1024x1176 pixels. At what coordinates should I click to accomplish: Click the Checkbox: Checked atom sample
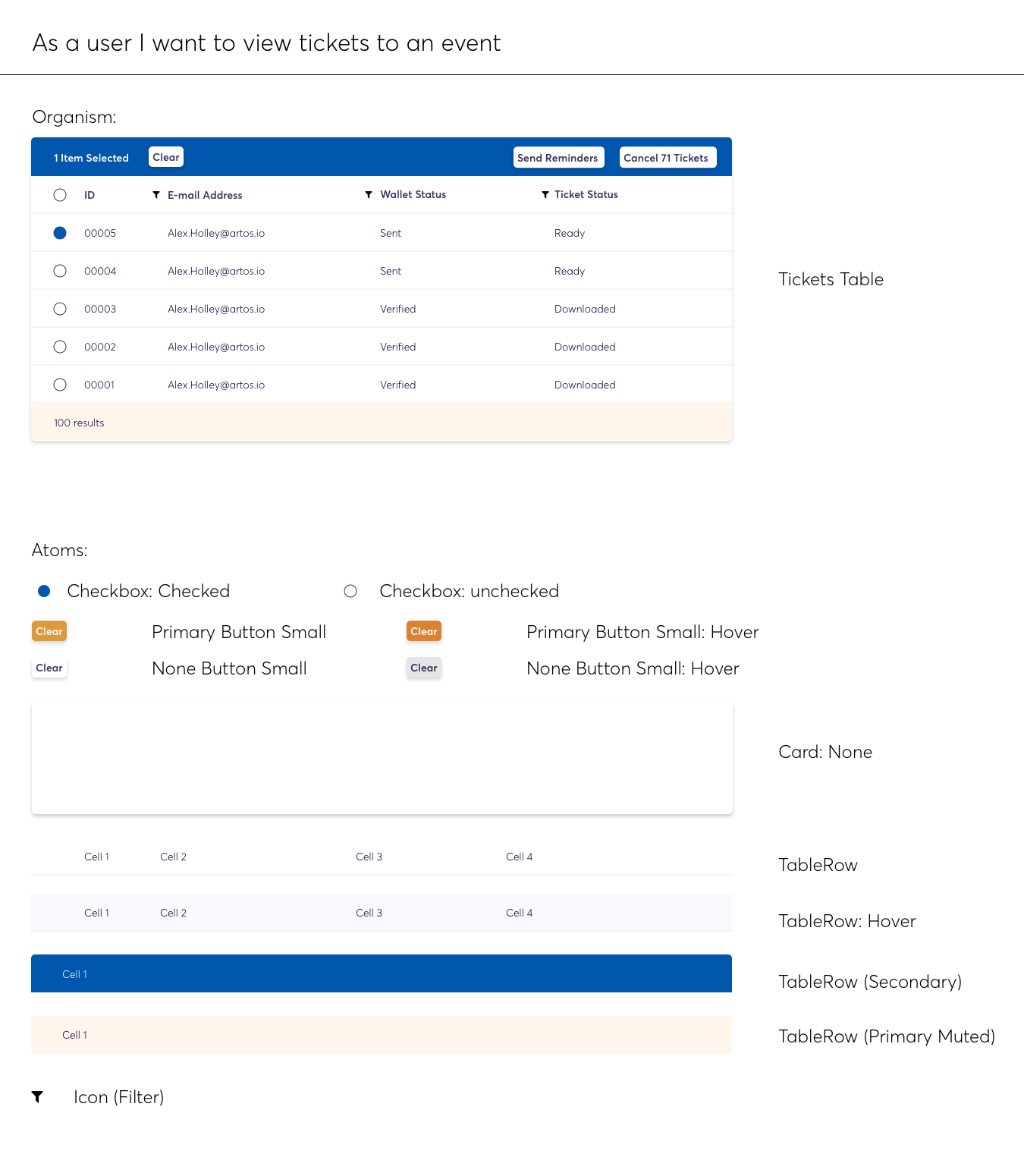tap(44, 591)
